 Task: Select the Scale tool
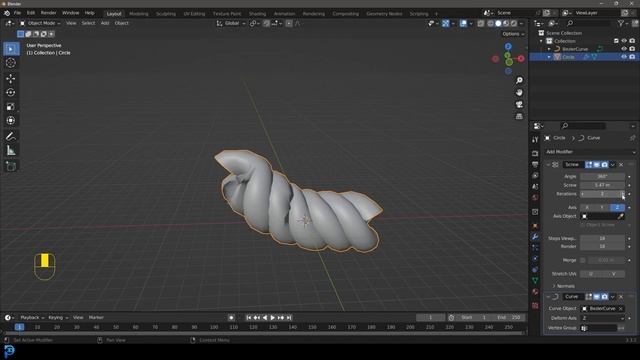(11, 107)
